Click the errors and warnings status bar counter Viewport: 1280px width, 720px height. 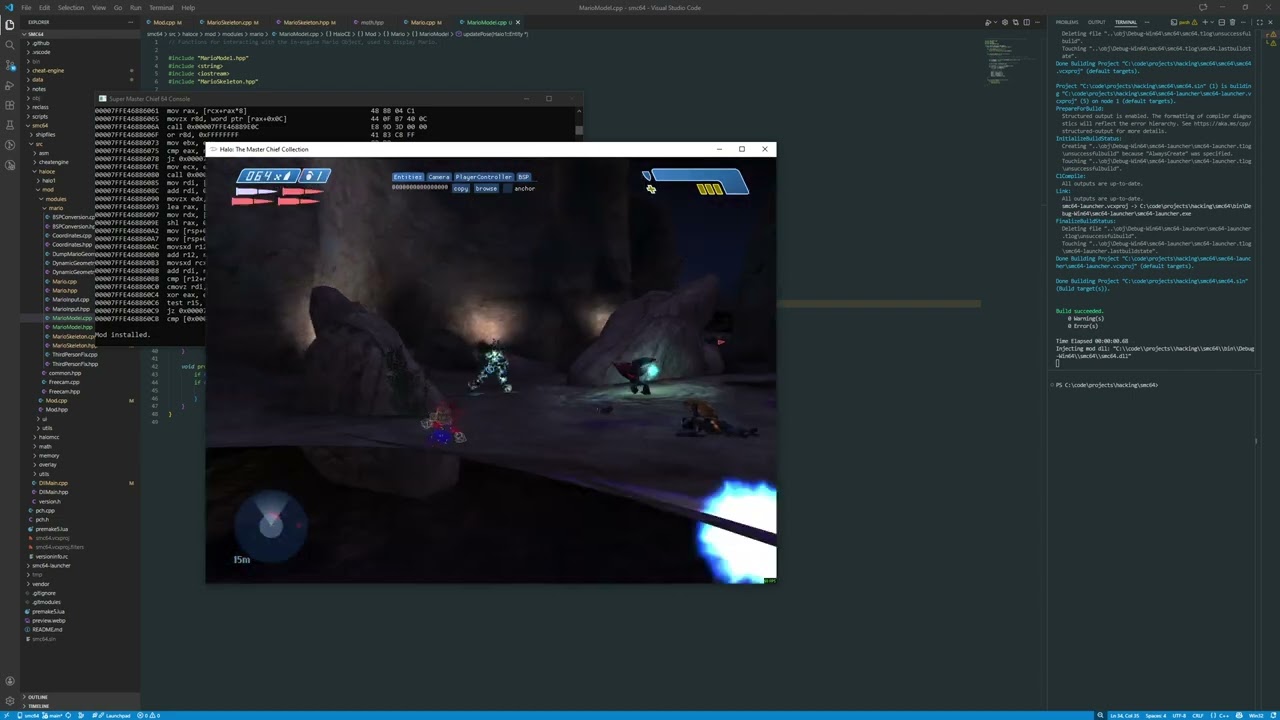[148, 715]
